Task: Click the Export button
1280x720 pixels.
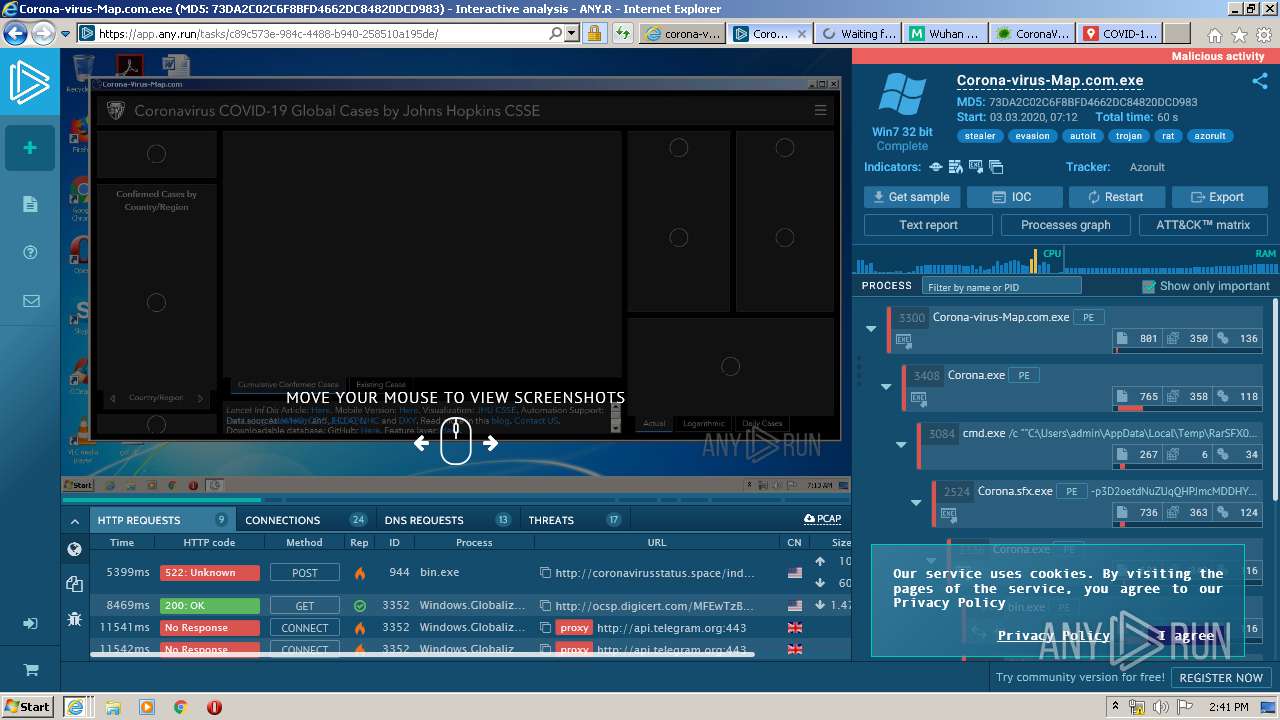Action: click(x=1219, y=197)
